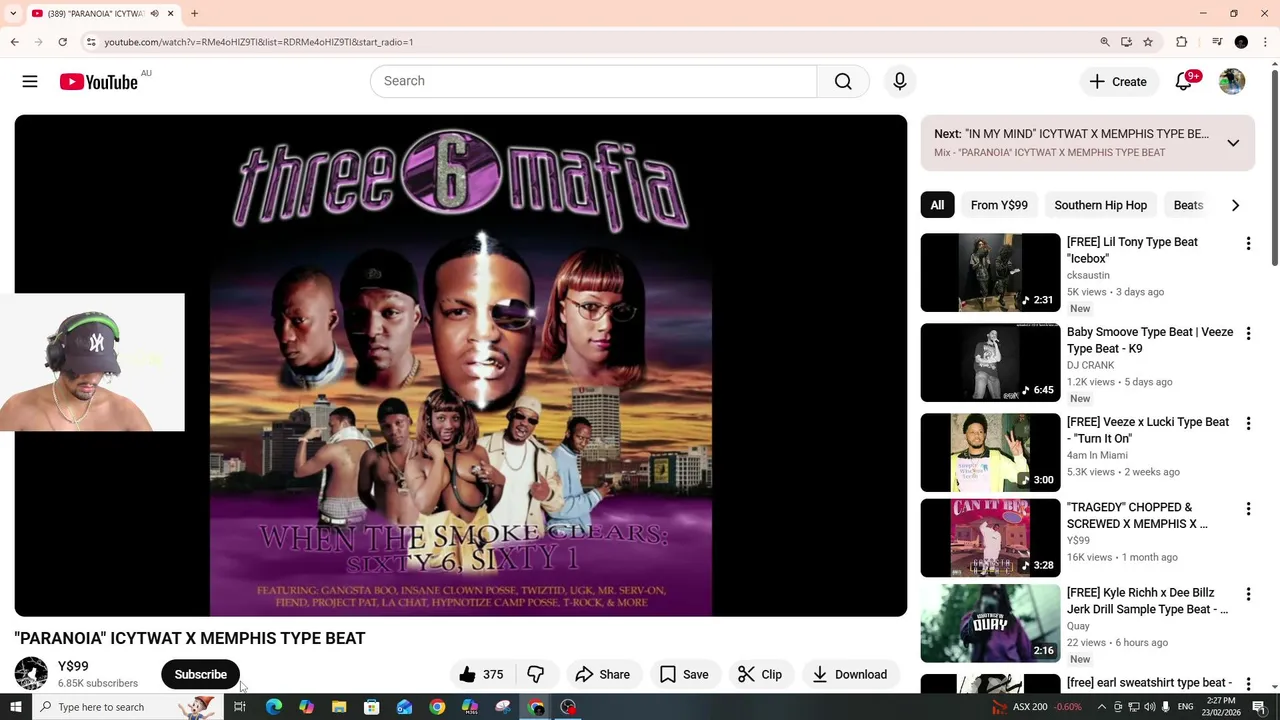The height and width of the screenshot is (720, 1280).
Task: Filter by Beats chip
Action: (x=1188, y=205)
